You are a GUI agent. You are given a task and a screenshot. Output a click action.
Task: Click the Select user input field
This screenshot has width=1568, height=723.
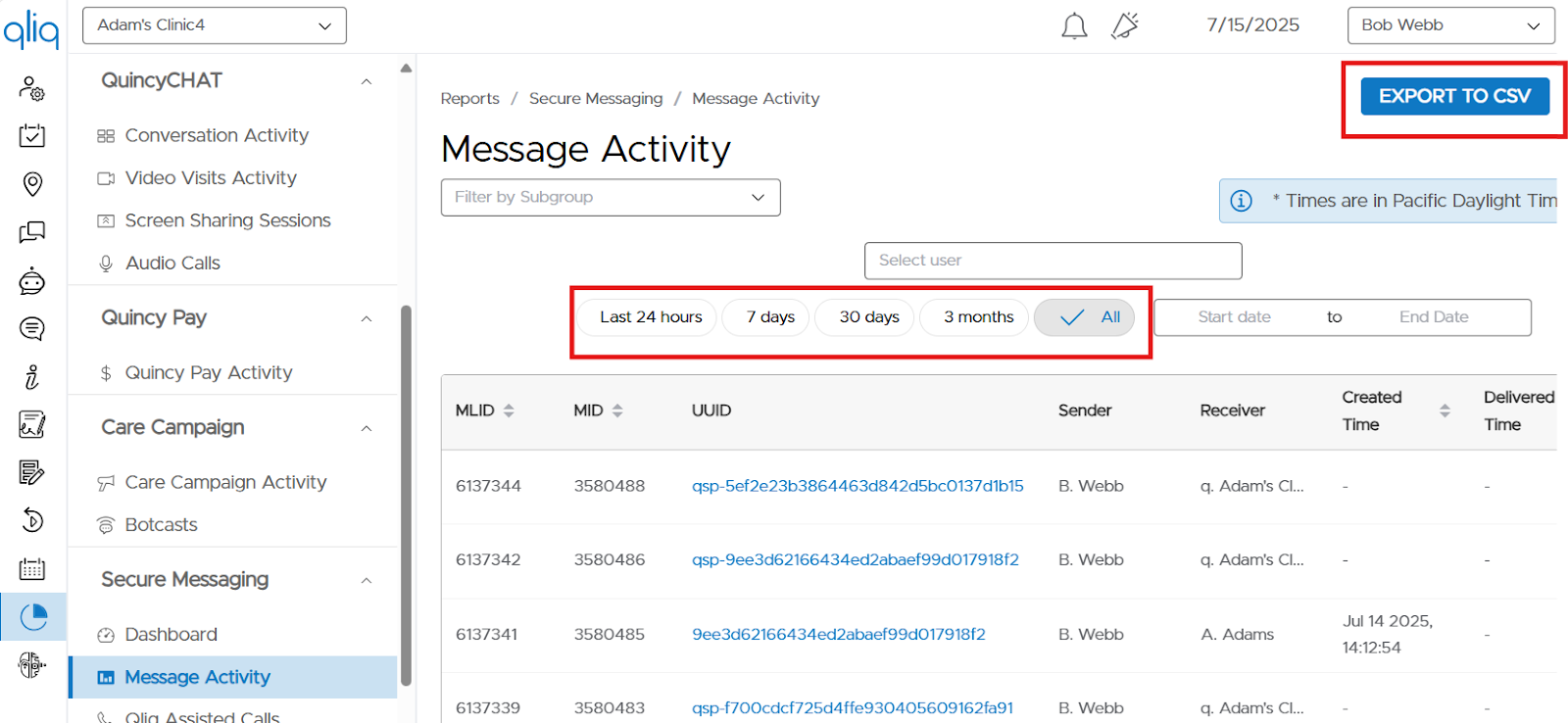coord(1053,261)
